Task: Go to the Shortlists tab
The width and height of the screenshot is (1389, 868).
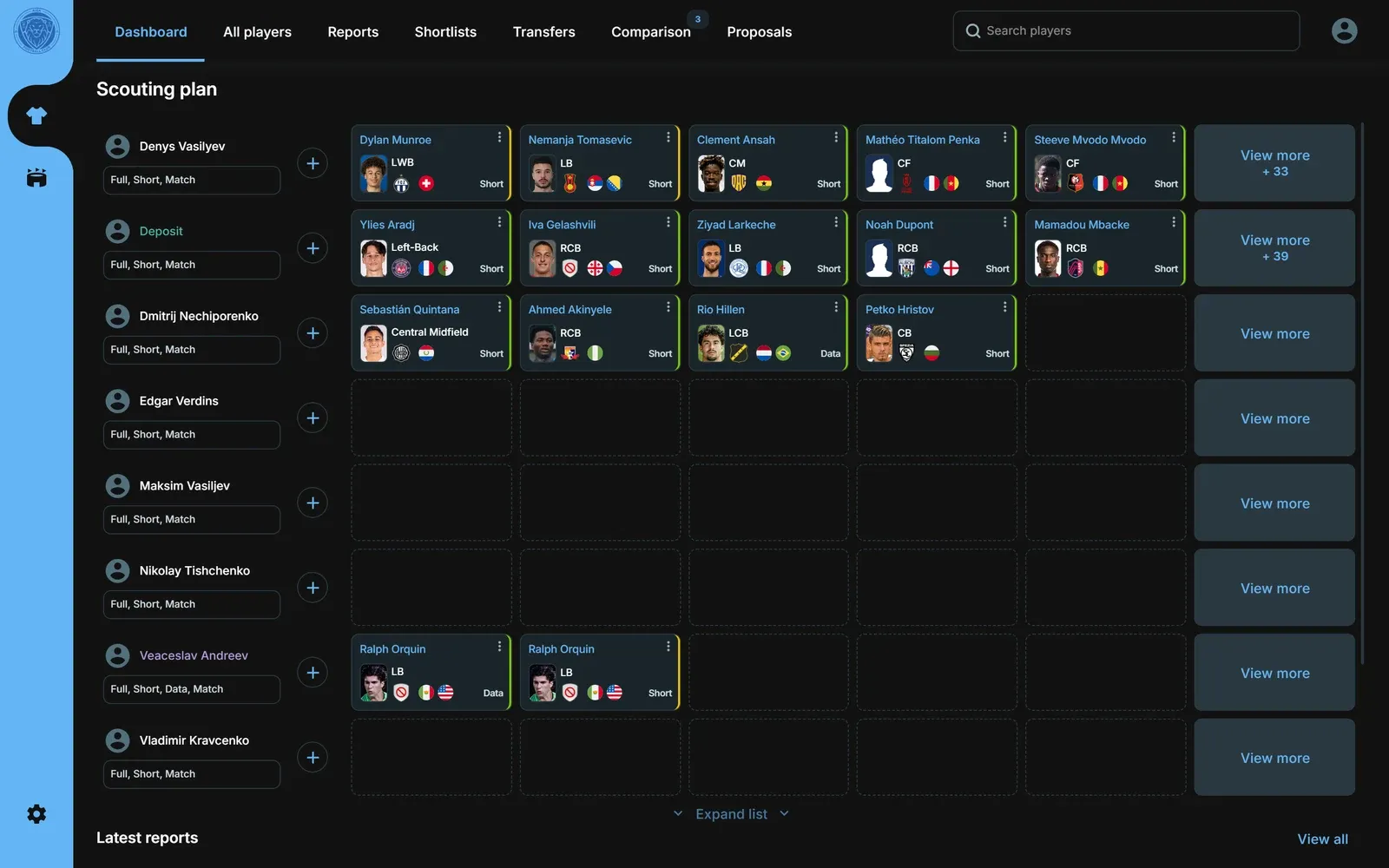Action: (445, 32)
